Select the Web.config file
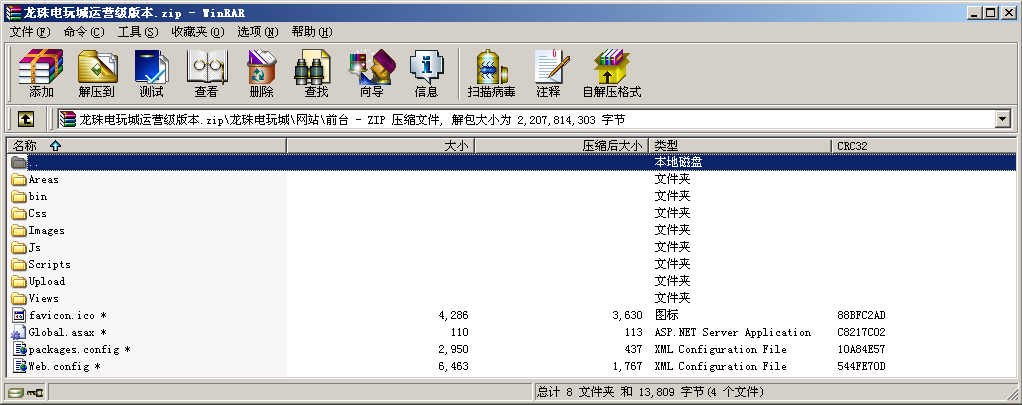The image size is (1022, 405). (x=59, y=367)
